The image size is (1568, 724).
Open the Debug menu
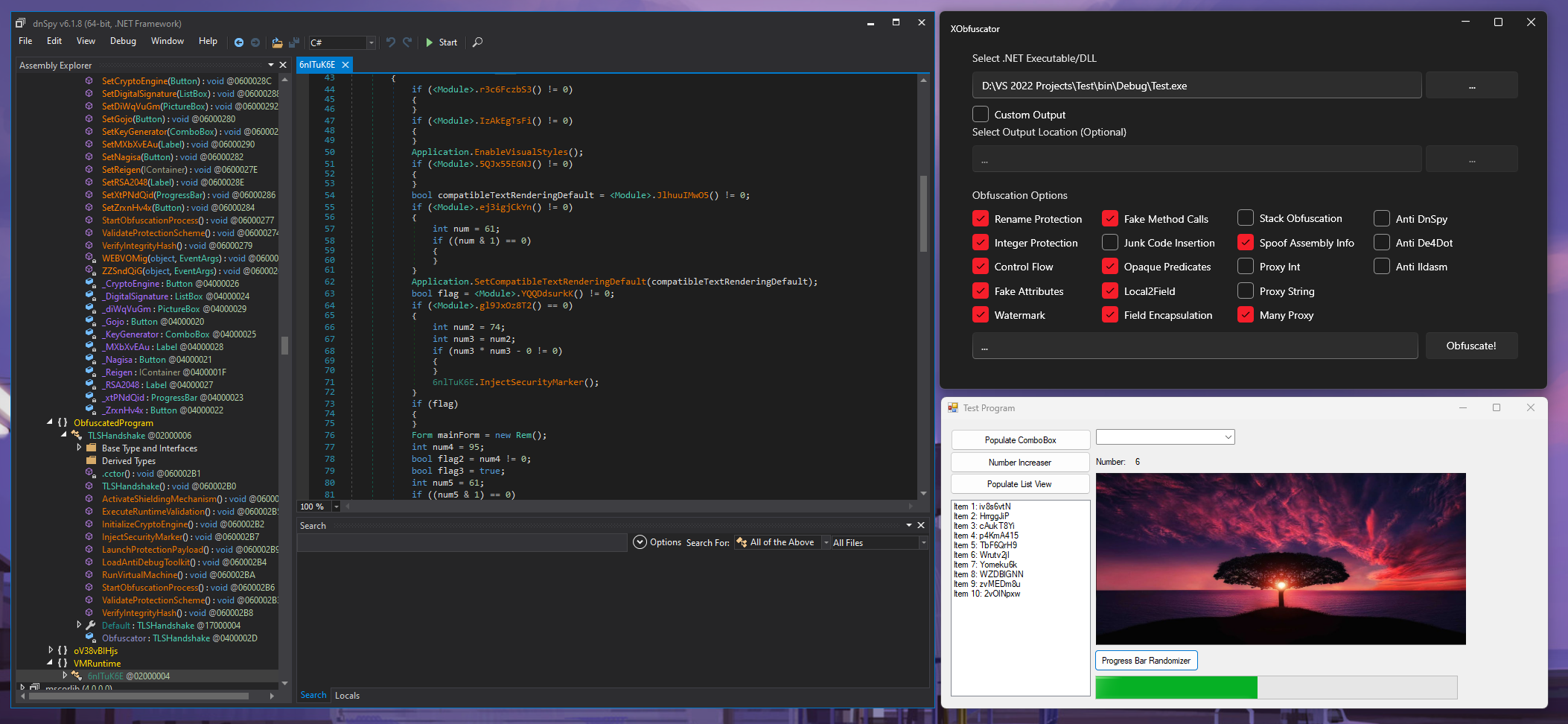122,41
